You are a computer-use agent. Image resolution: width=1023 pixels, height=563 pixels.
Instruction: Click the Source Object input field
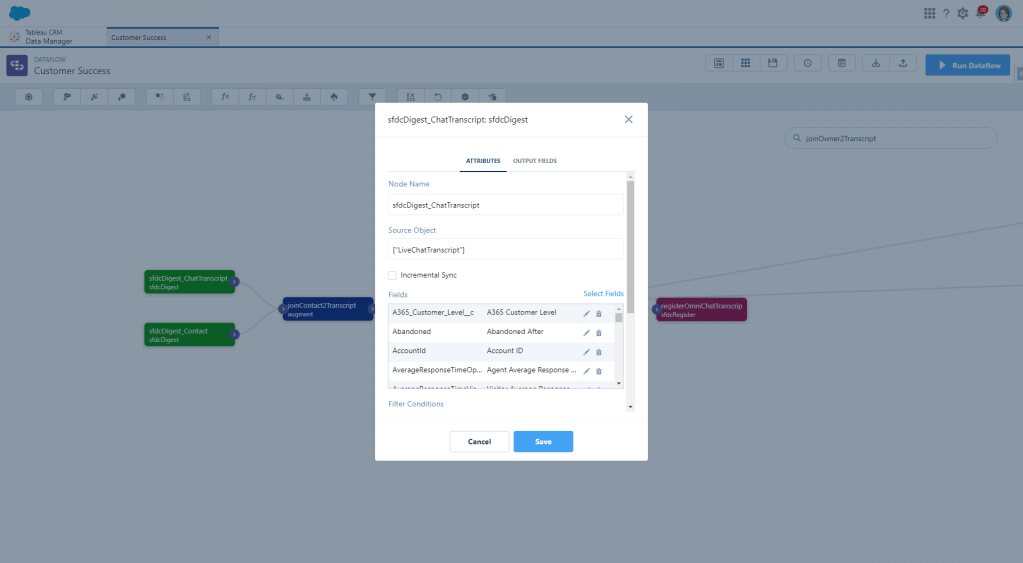coord(505,249)
